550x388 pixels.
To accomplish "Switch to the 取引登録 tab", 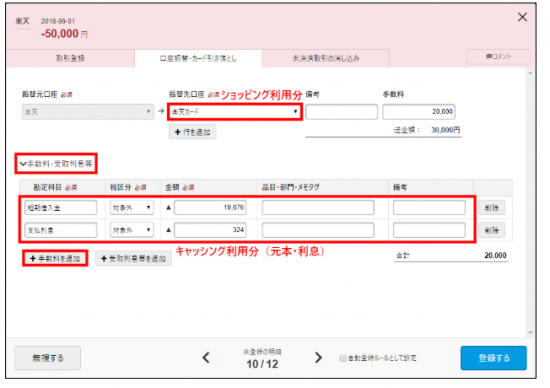I will 71,58.
